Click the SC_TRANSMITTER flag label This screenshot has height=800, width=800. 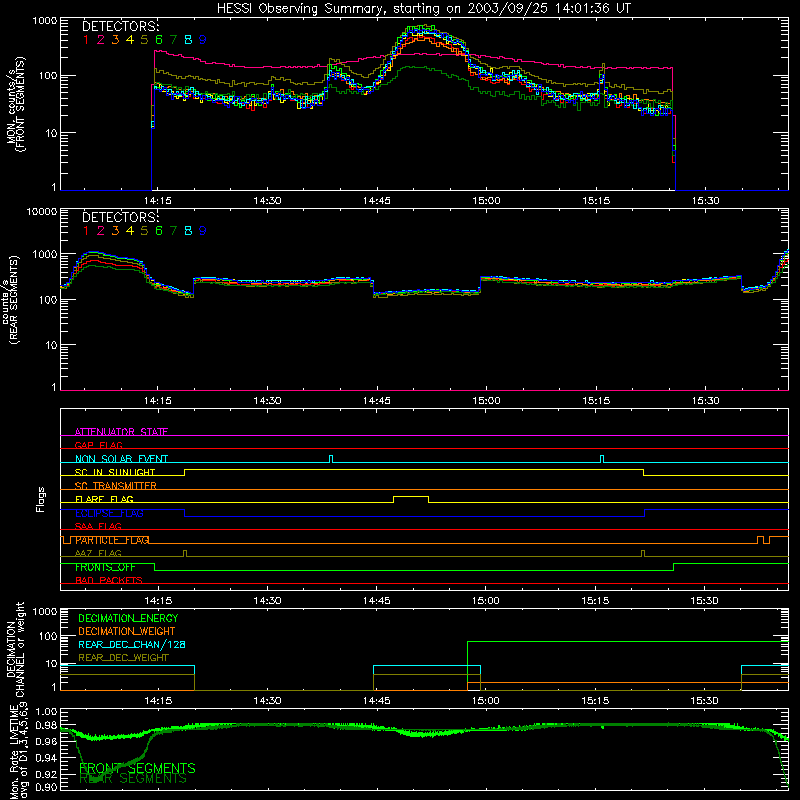point(116,486)
